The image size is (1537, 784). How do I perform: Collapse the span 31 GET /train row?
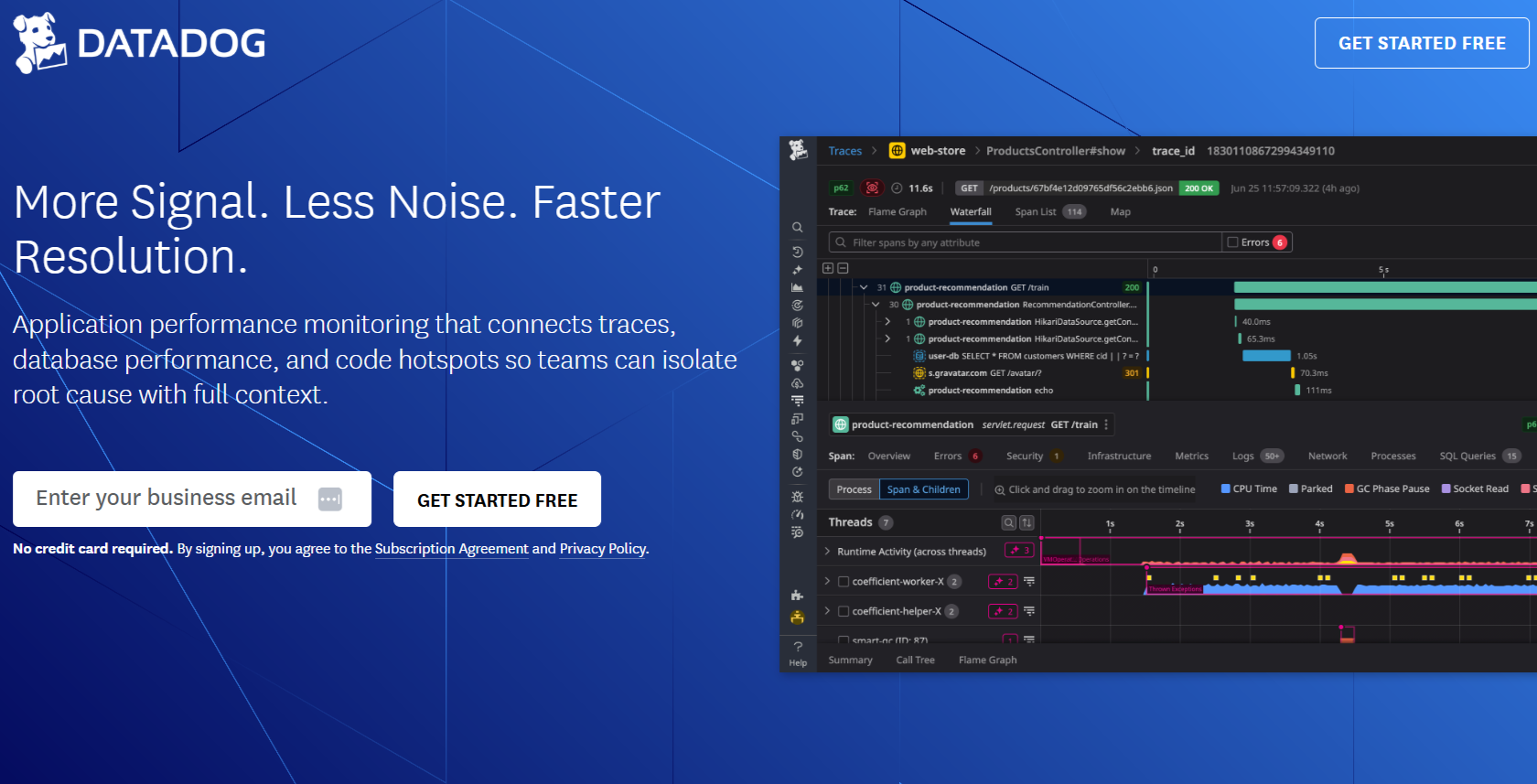tap(863, 287)
